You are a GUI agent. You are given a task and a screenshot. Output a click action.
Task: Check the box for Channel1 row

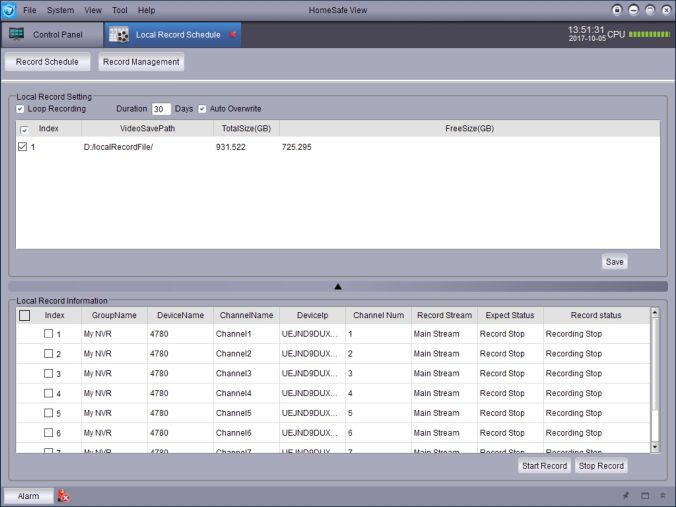point(48,334)
